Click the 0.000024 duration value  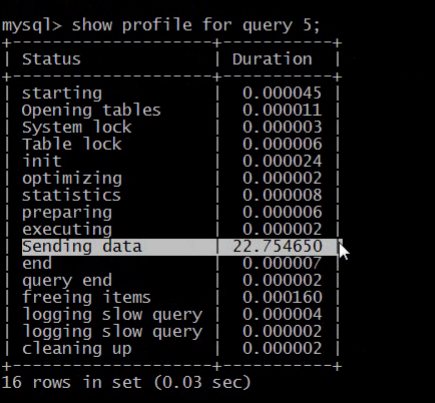tap(282, 161)
